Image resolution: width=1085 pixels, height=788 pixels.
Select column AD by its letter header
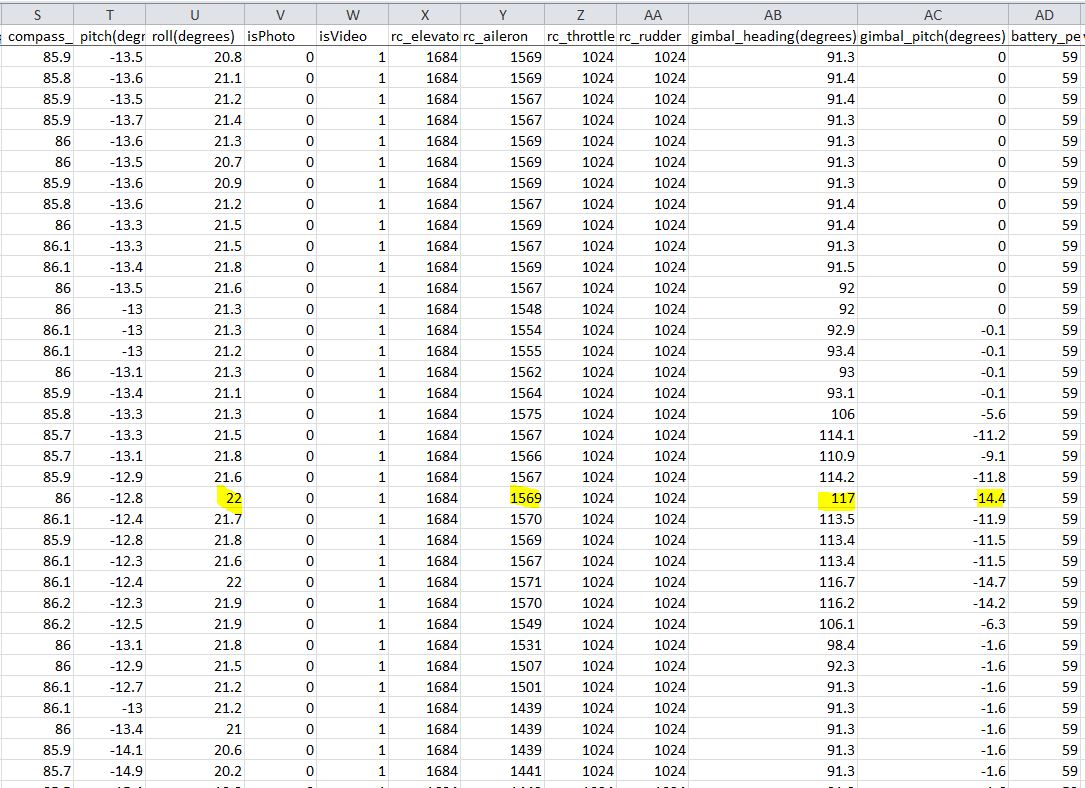tap(1045, 15)
